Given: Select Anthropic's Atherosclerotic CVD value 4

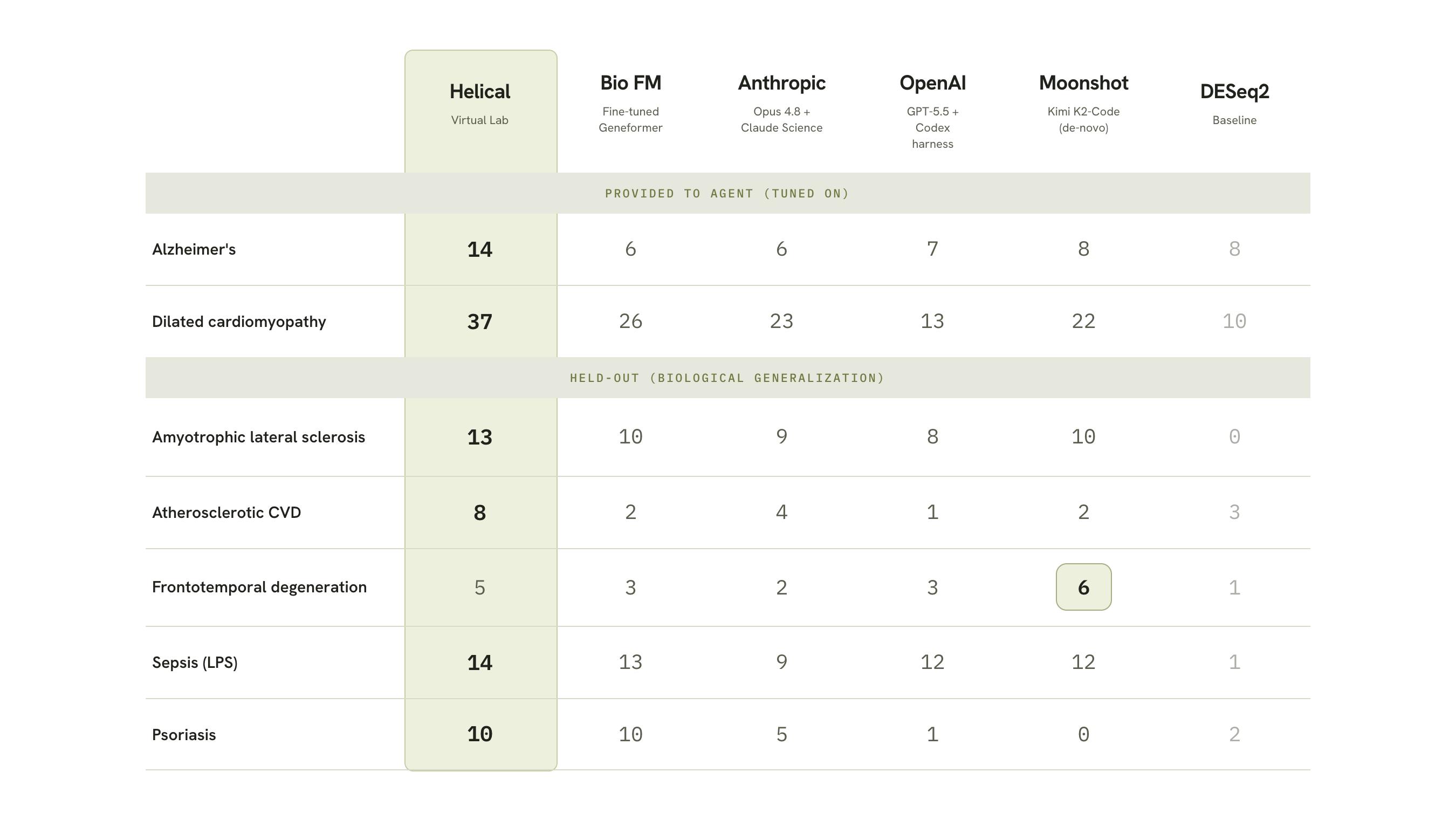Looking at the screenshot, I should tap(782, 512).
